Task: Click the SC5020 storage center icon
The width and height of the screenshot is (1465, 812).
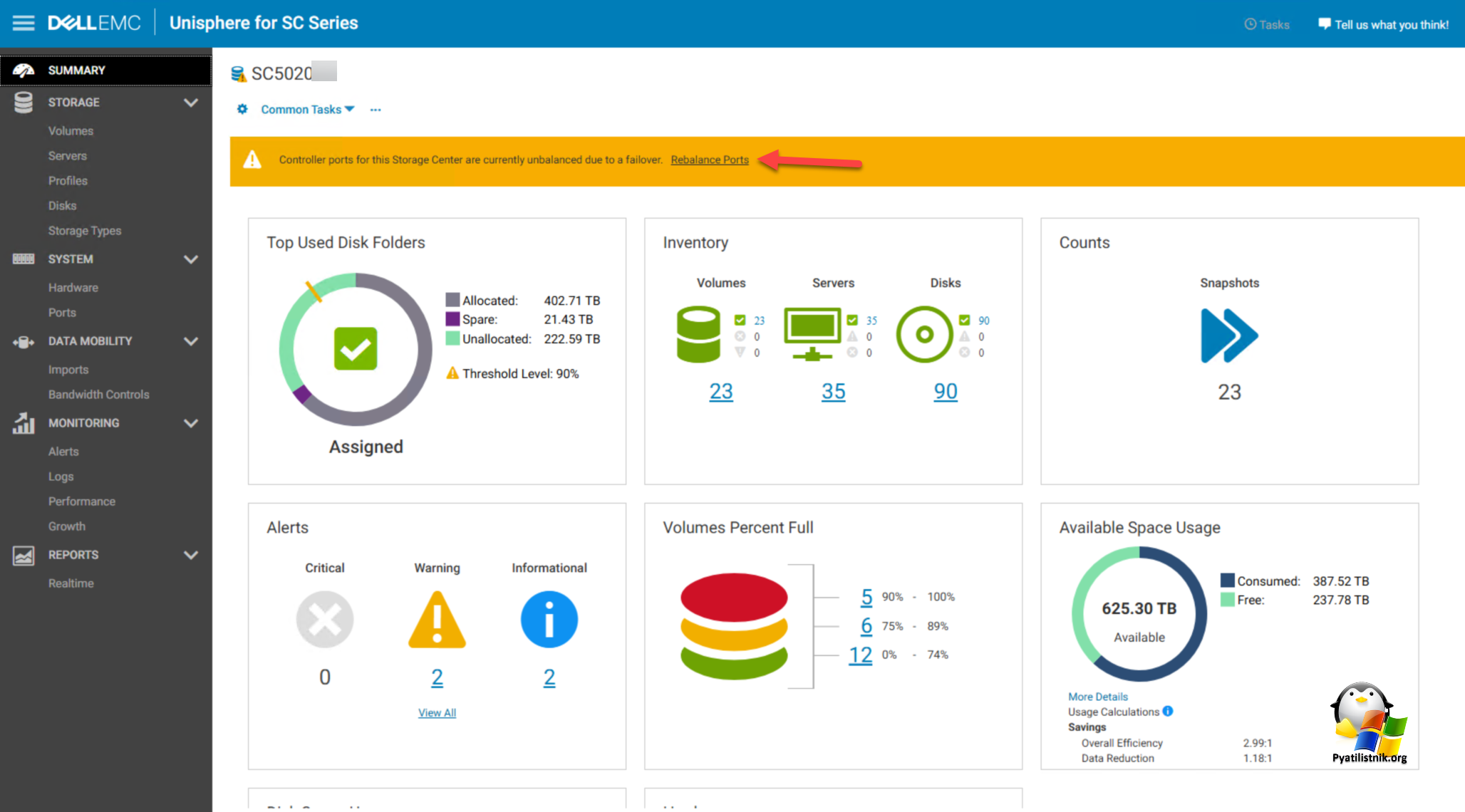Action: click(239, 73)
